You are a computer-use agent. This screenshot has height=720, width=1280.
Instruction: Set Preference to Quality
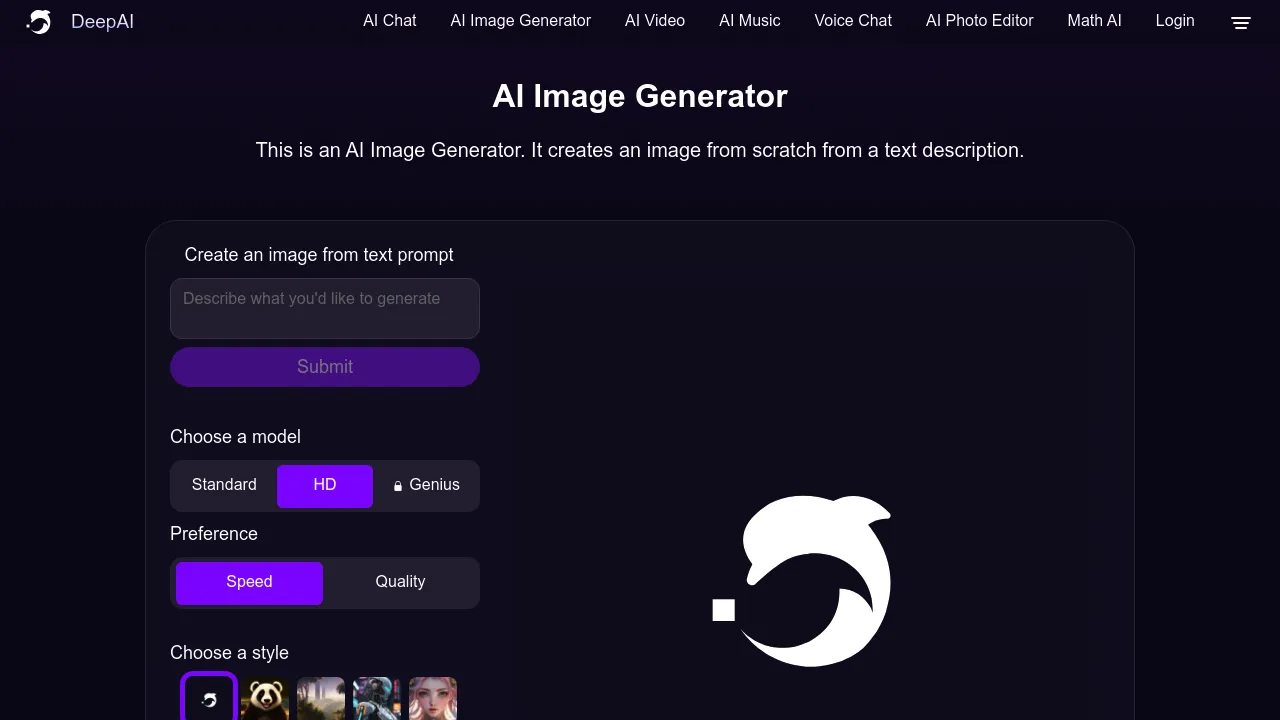pyautogui.click(x=400, y=582)
